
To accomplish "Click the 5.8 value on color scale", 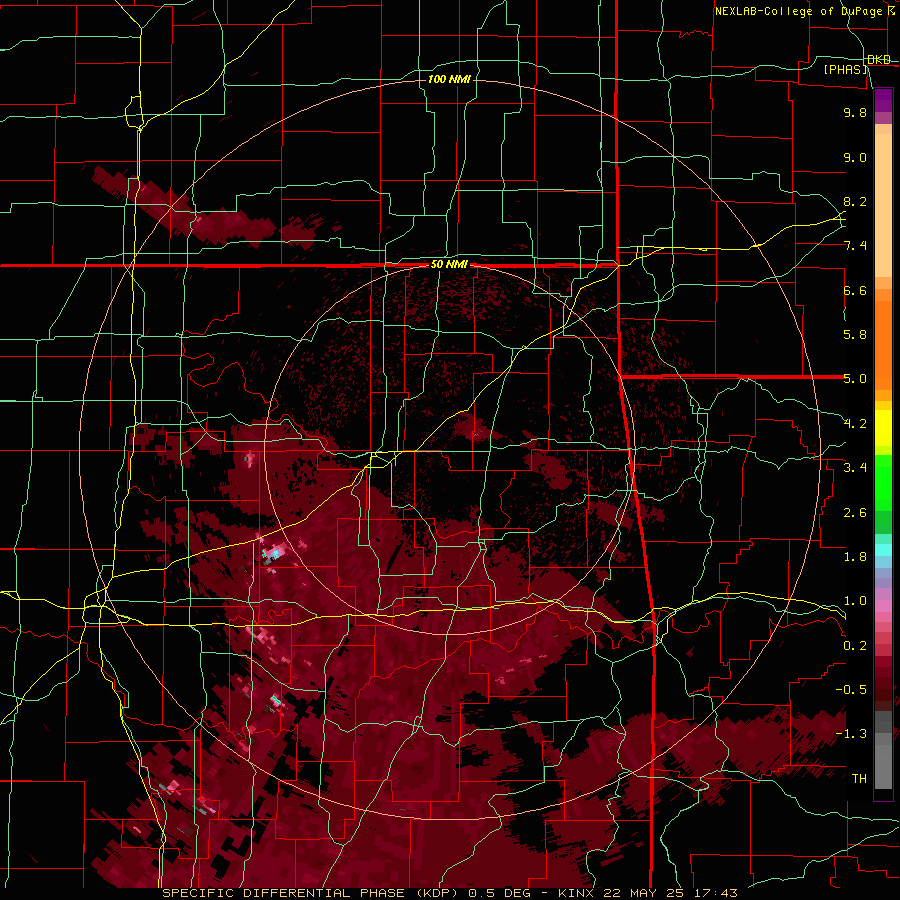I will coord(855,335).
